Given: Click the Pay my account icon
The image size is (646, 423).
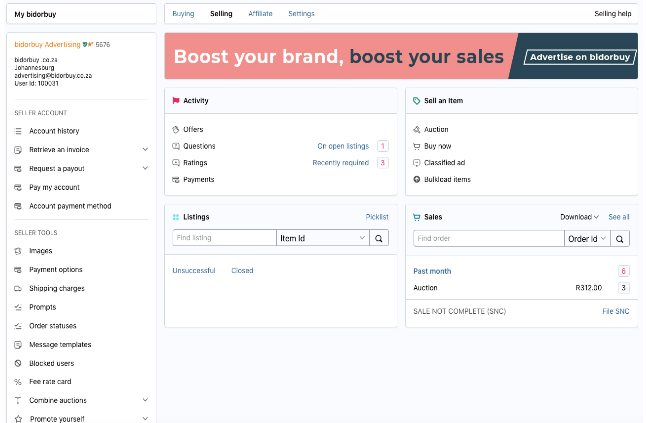Looking at the screenshot, I should [x=18, y=187].
